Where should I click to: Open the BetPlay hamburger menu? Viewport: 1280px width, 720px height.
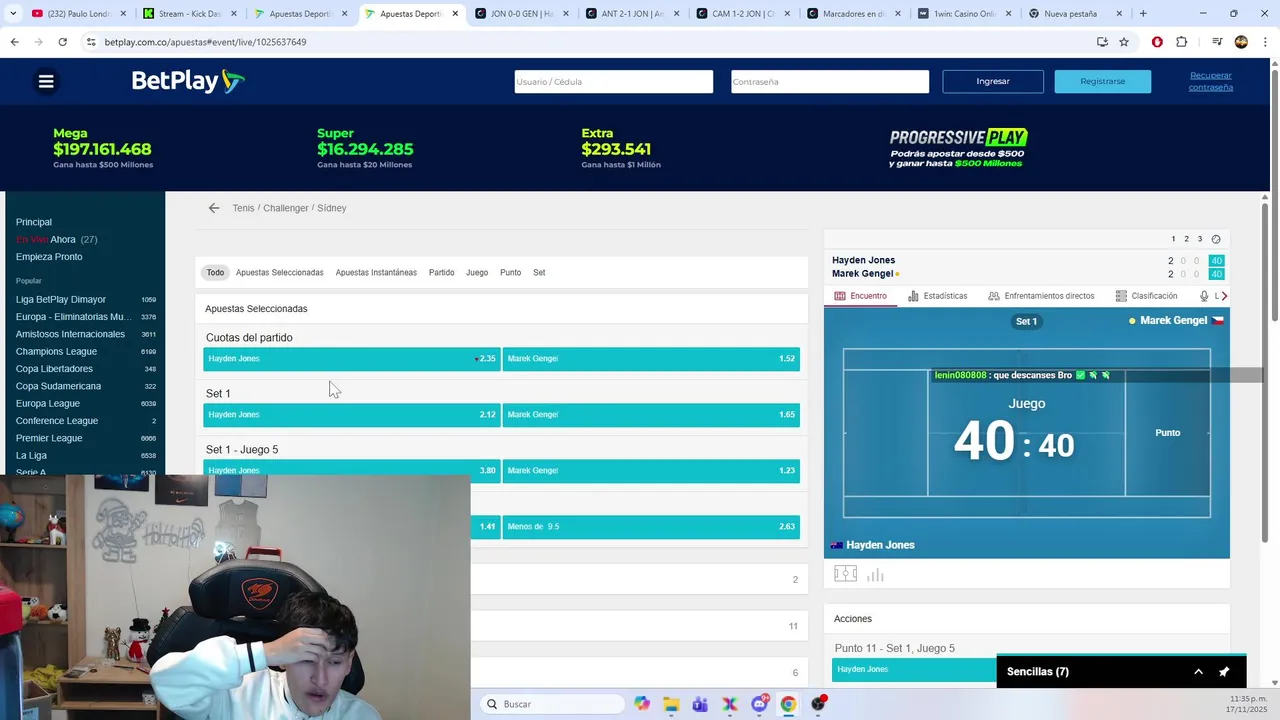[x=46, y=82]
